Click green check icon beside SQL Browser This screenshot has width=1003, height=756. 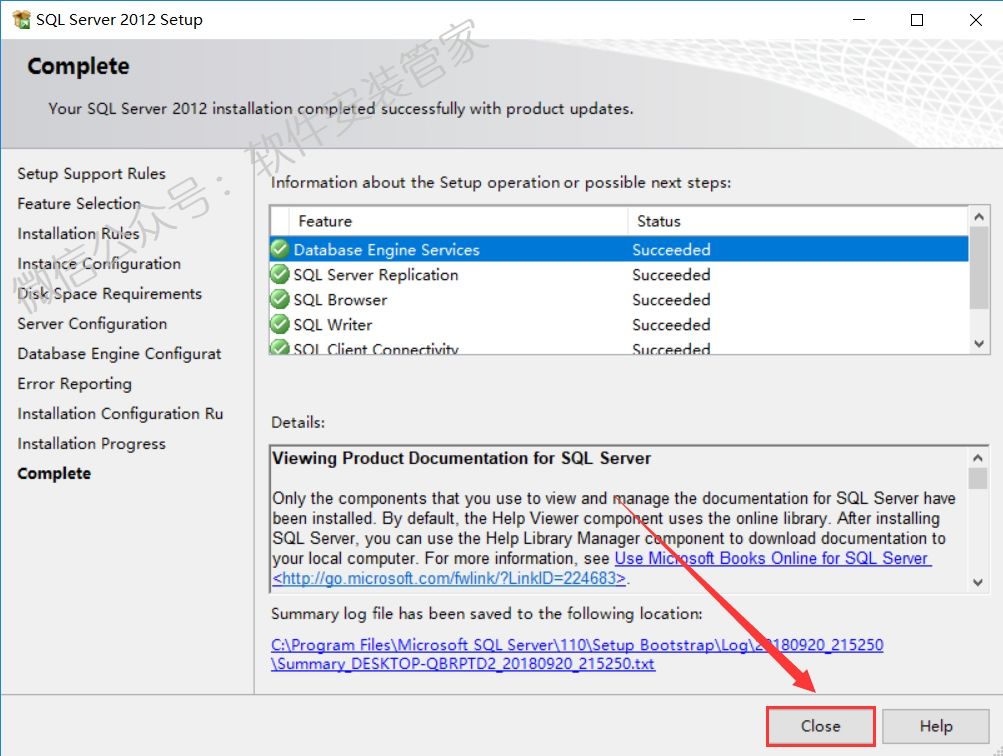pos(280,299)
